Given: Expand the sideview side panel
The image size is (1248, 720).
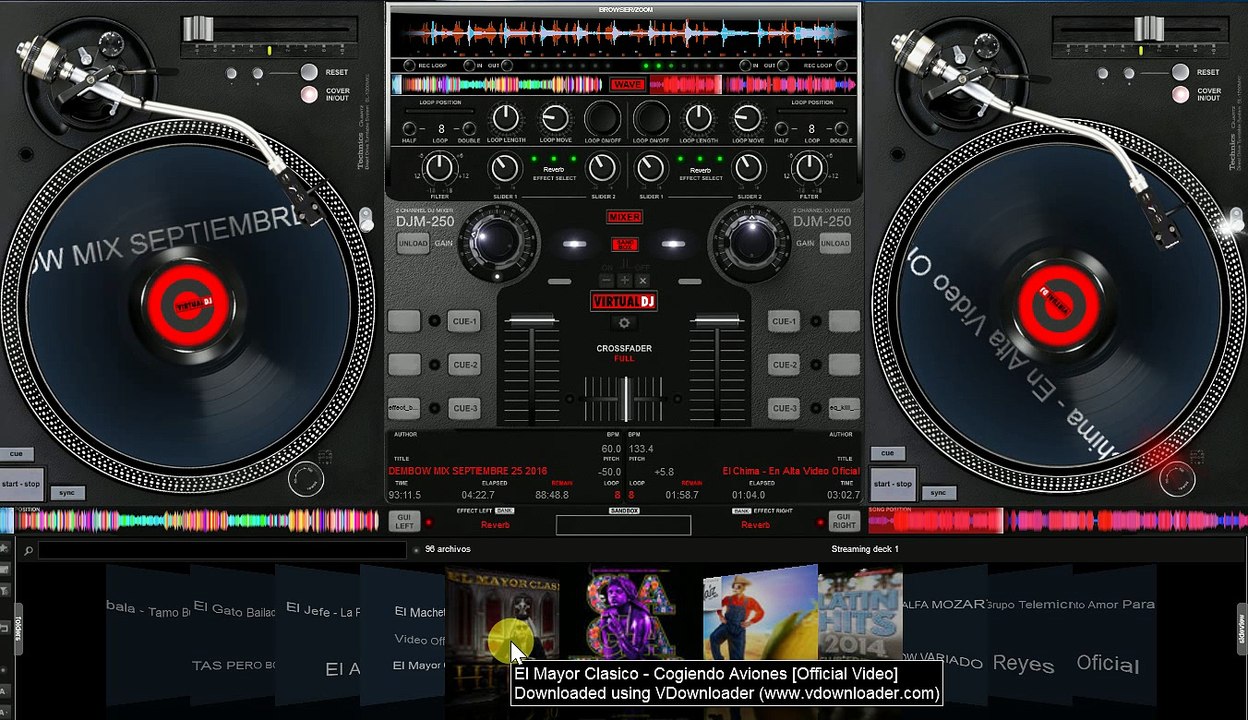Looking at the screenshot, I should tap(1241, 628).
